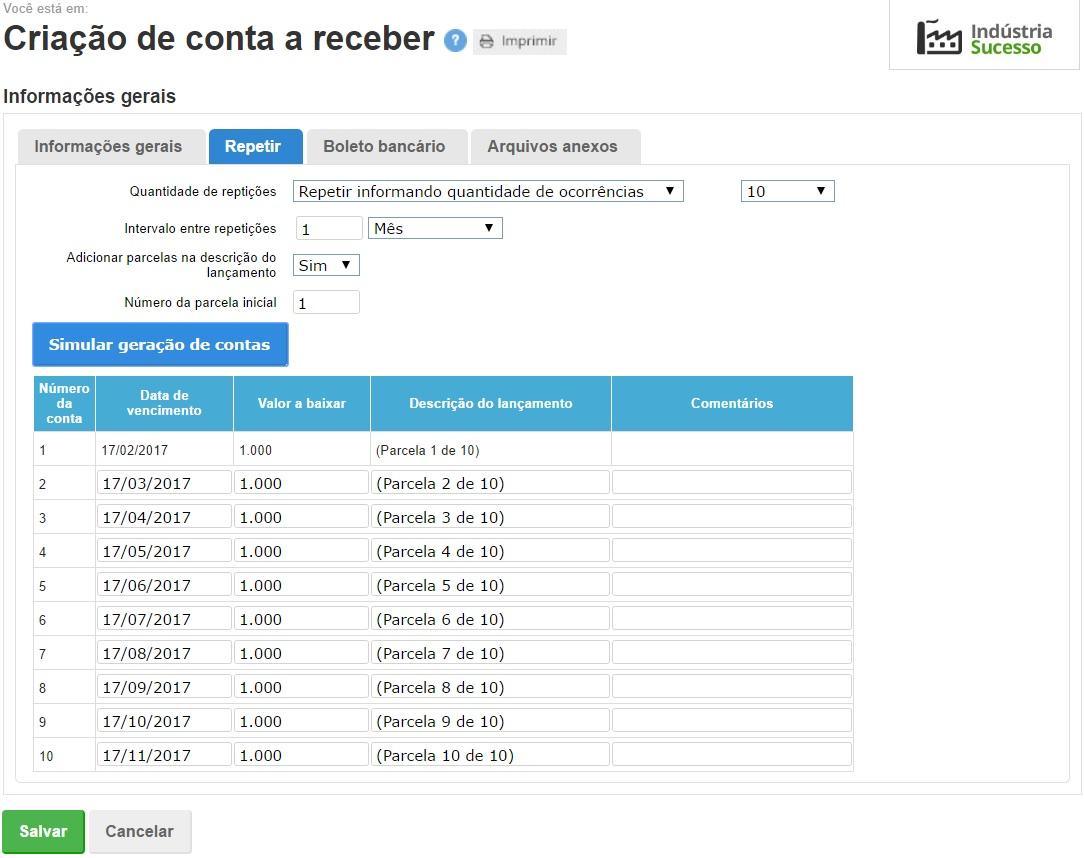Image resolution: width=1084 pixels, height=858 pixels.
Task: Go to the Arquivos anexos tab
Action: pyautogui.click(x=552, y=146)
